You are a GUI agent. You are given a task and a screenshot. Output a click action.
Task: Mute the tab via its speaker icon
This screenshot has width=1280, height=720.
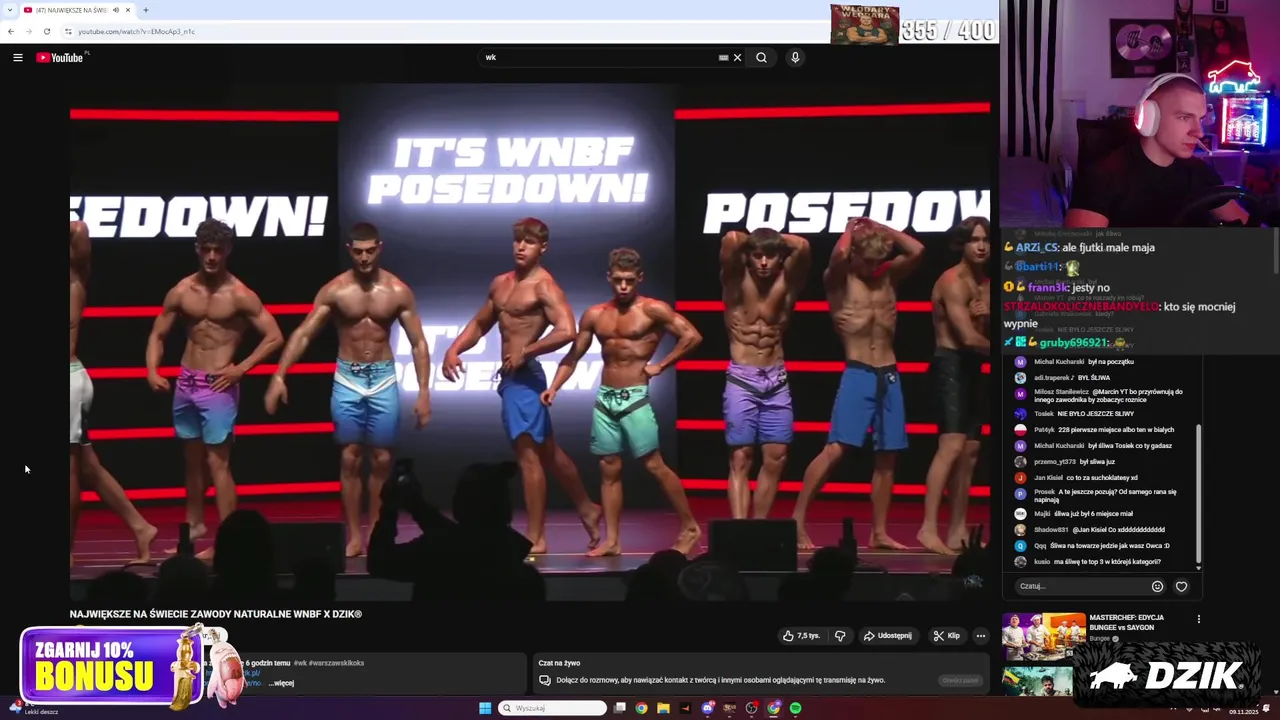pos(116,10)
